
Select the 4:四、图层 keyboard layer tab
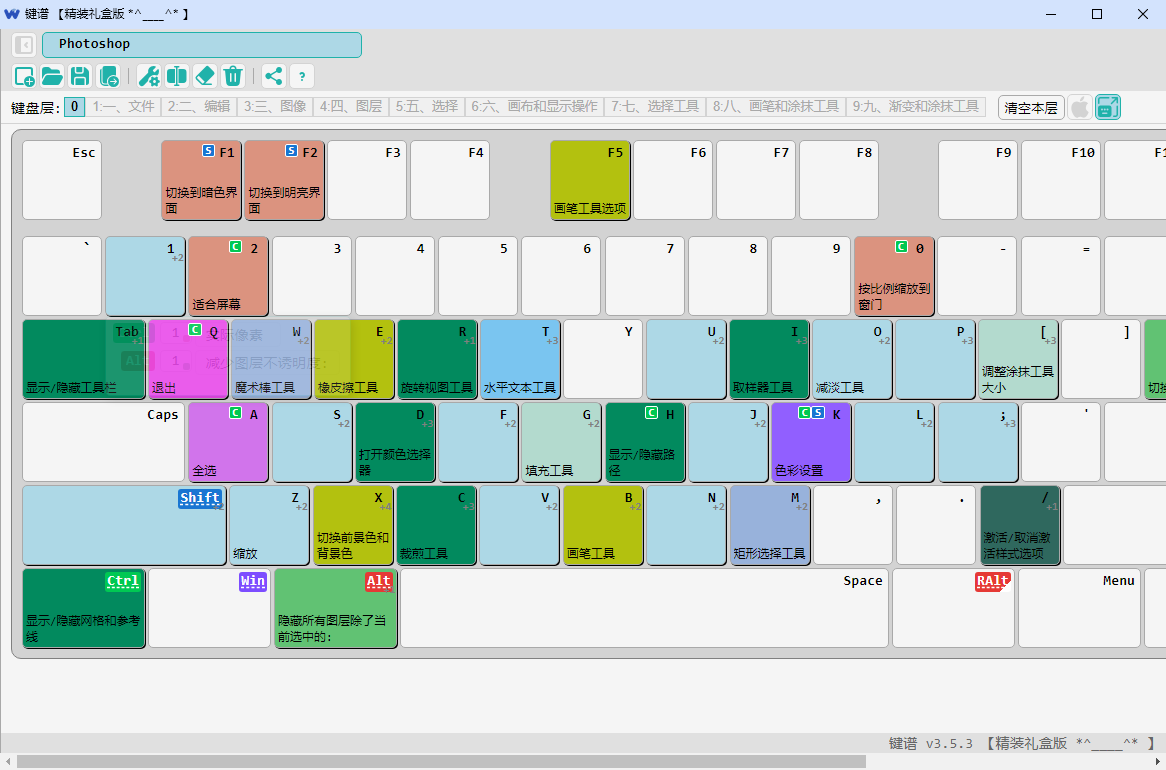(350, 107)
